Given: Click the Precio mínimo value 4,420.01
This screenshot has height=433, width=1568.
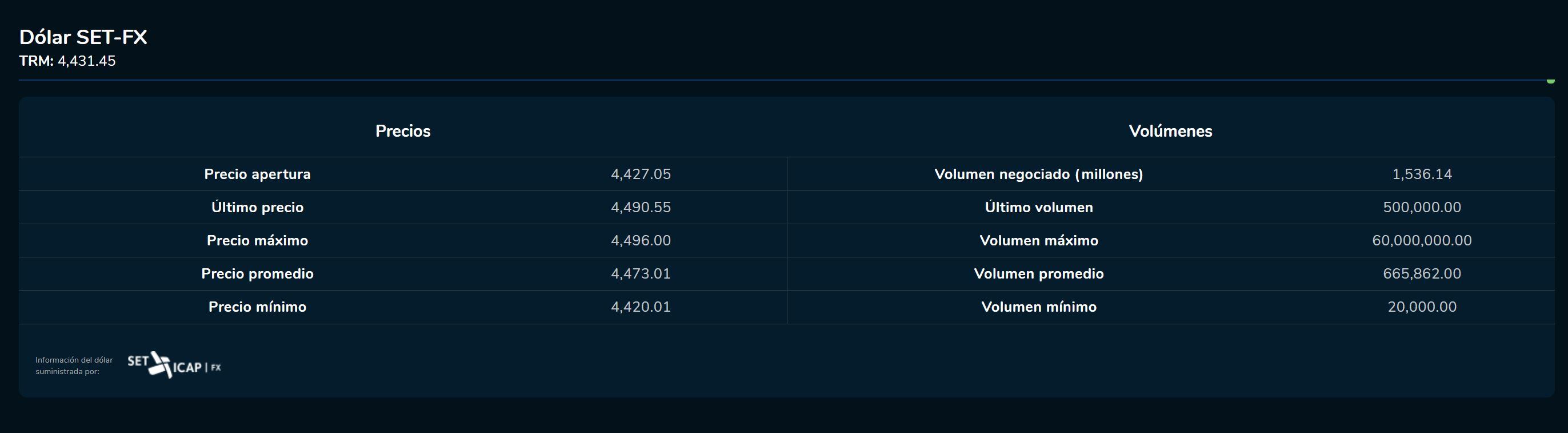Looking at the screenshot, I should (x=641, y=307).
